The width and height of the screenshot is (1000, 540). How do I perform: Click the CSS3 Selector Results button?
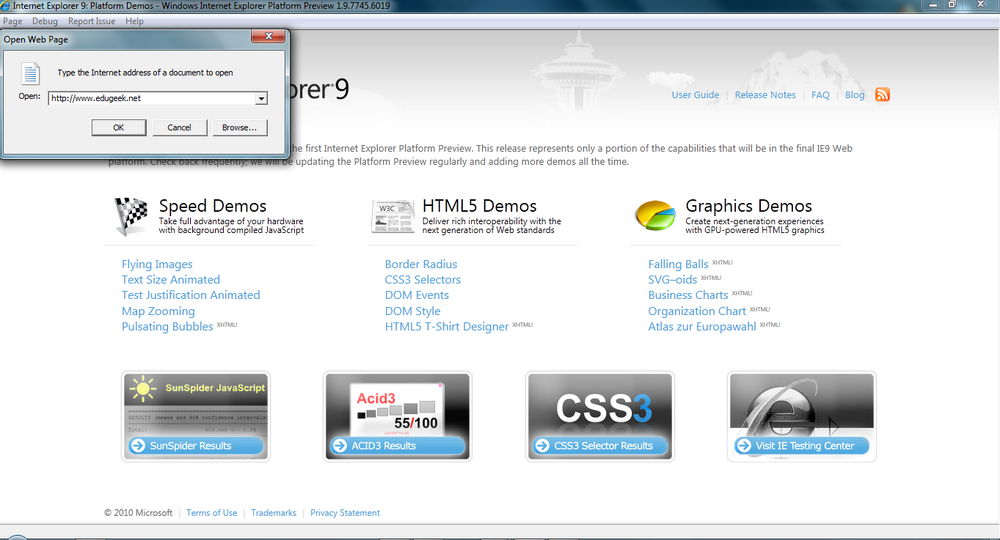[x=599, y=446]
